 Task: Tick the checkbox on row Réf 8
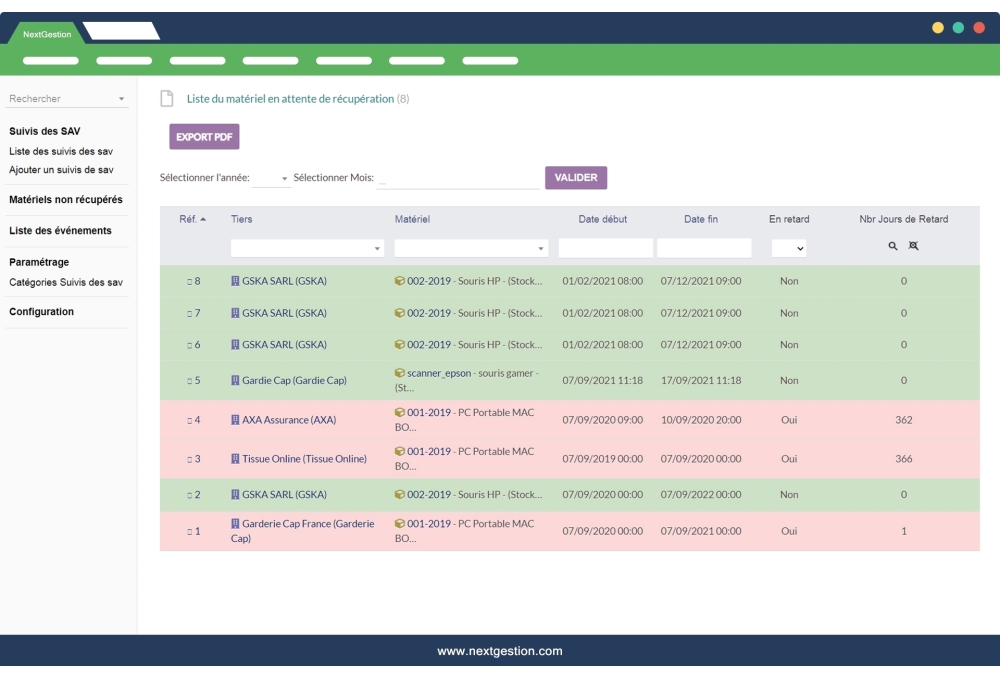pyautogui.click(x=188, y=281)
